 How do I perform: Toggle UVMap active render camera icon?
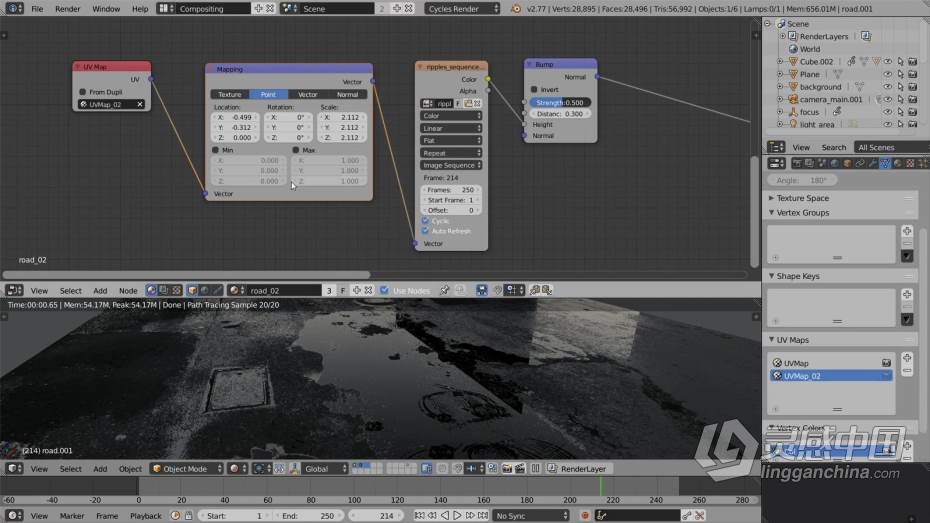pyautogui.click(x=886, y=363)
